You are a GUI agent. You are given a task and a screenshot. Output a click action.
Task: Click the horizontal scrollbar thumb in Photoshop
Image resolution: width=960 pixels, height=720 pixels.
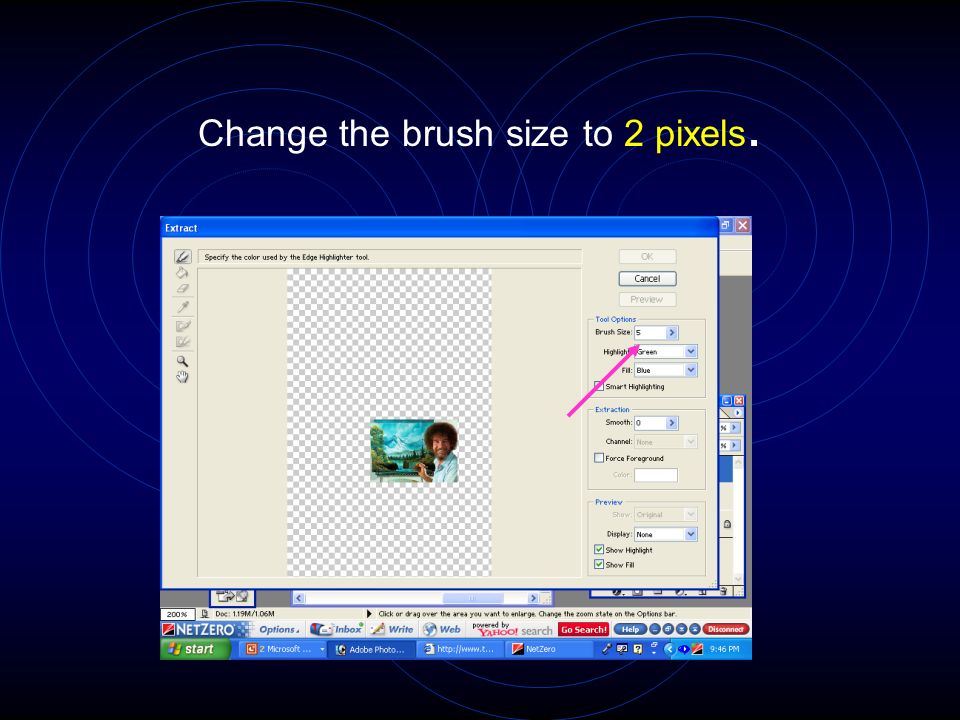pos(472,598)
